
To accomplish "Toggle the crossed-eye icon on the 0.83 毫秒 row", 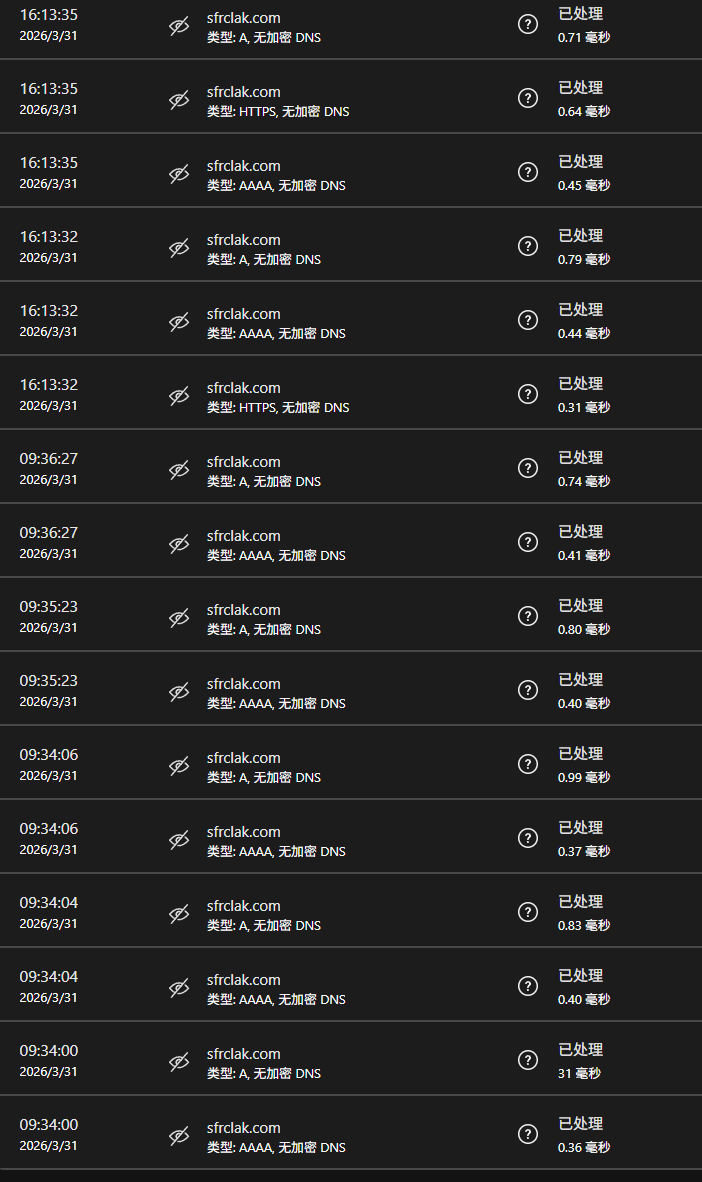I will [x=179, y=914].
